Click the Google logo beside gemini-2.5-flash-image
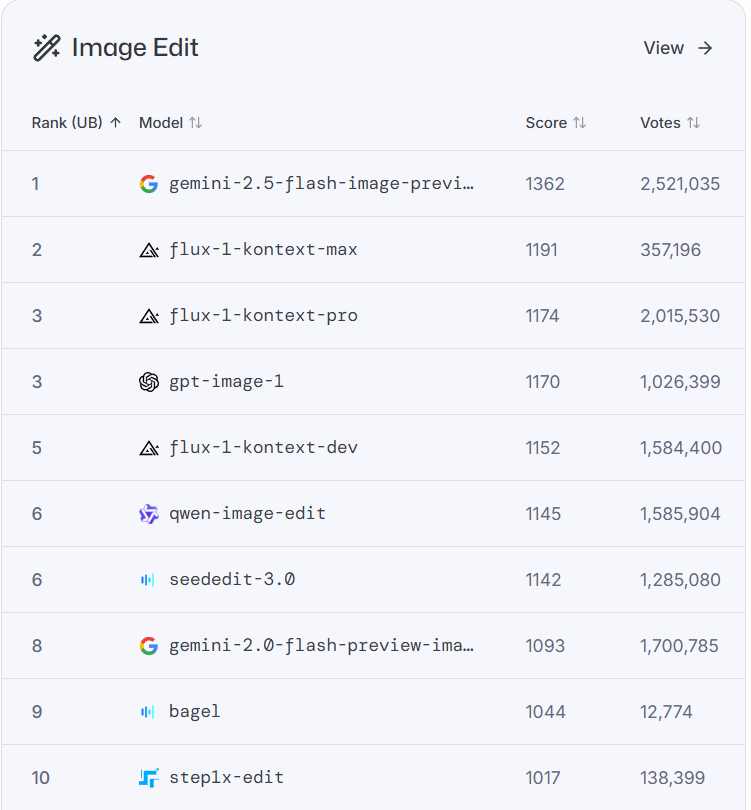Screen dimensions: 751x810 tap(149, 184)
